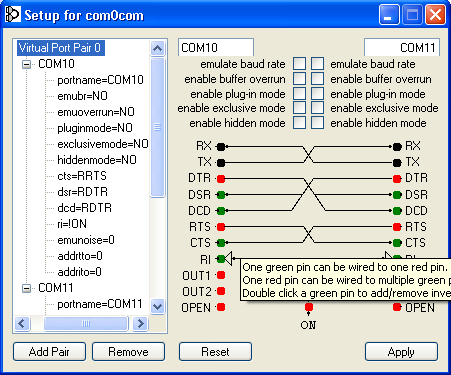Click the COM11 port name field
Image resolution: width=451 pixels, height=375 pixels.
coord(402,48)
